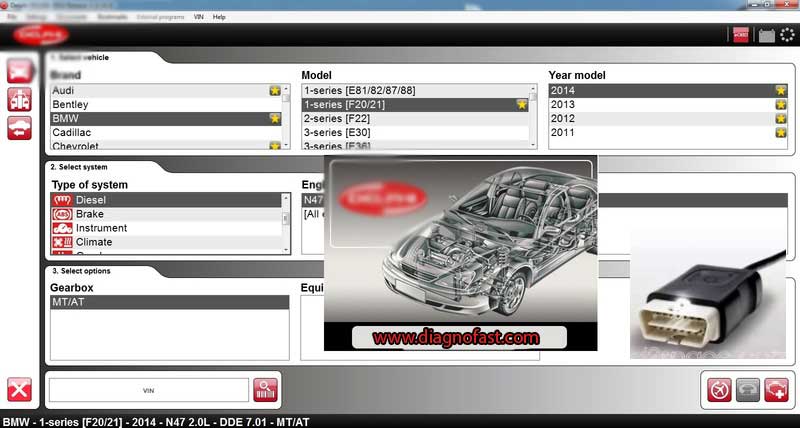The height and width of the screenshot is (428, 800).
Task: Check the battery voltage icon
Action: click(766, 35)
